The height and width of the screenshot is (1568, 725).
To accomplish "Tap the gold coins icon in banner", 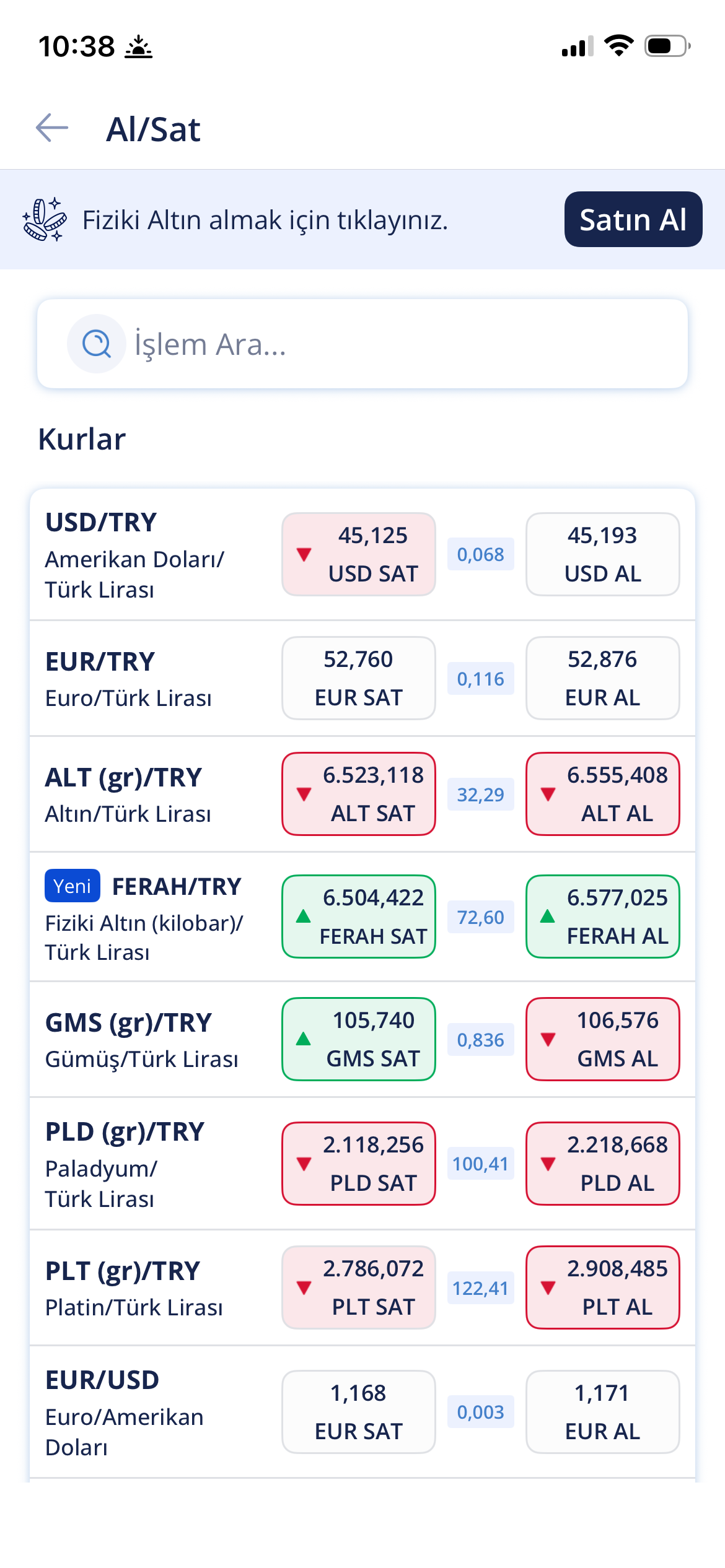I will point(45,219).
